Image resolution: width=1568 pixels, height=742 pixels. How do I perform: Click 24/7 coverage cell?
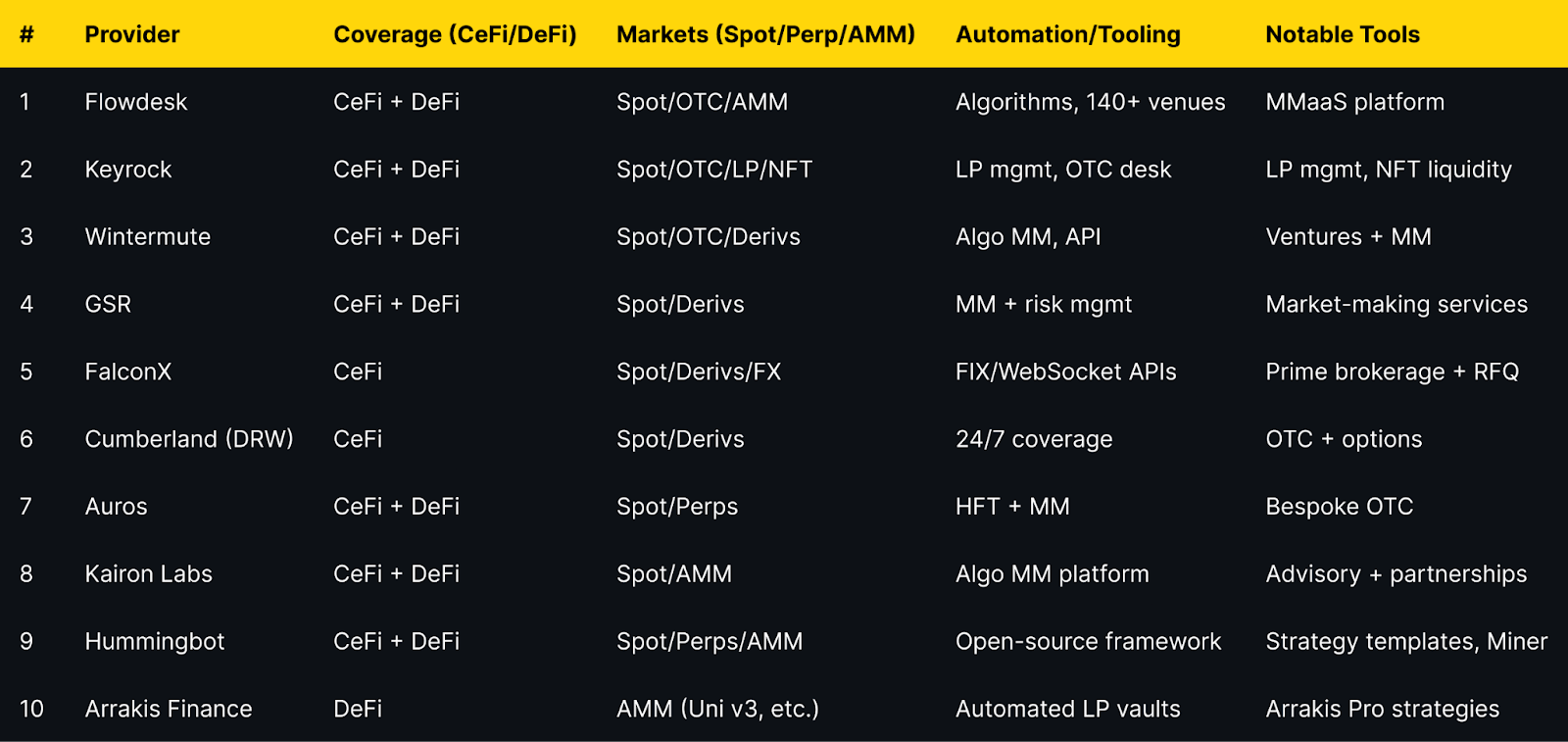[x=1034, y=439]
